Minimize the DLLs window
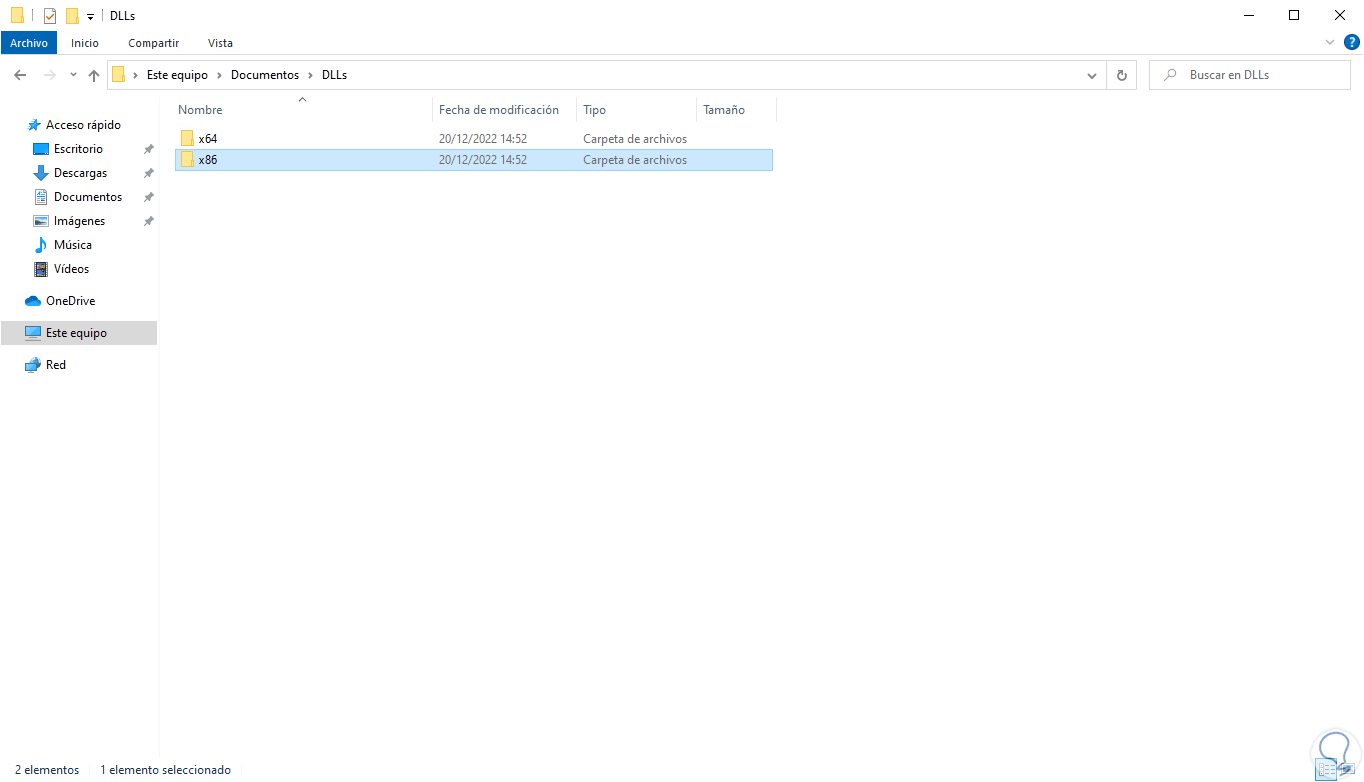 (1249, 15)
